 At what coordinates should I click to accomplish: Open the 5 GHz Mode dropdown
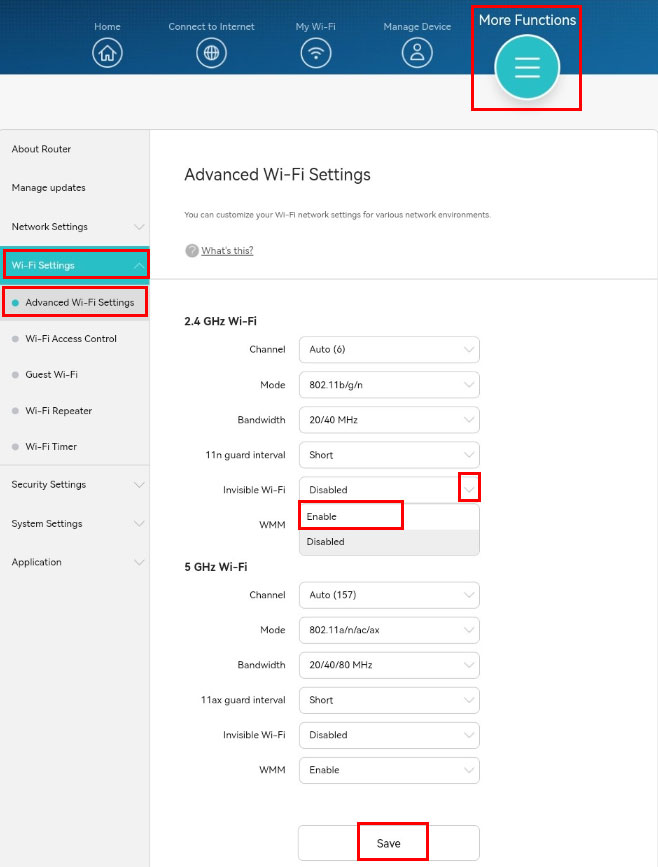pyautogui.click(x=389, y=630)
